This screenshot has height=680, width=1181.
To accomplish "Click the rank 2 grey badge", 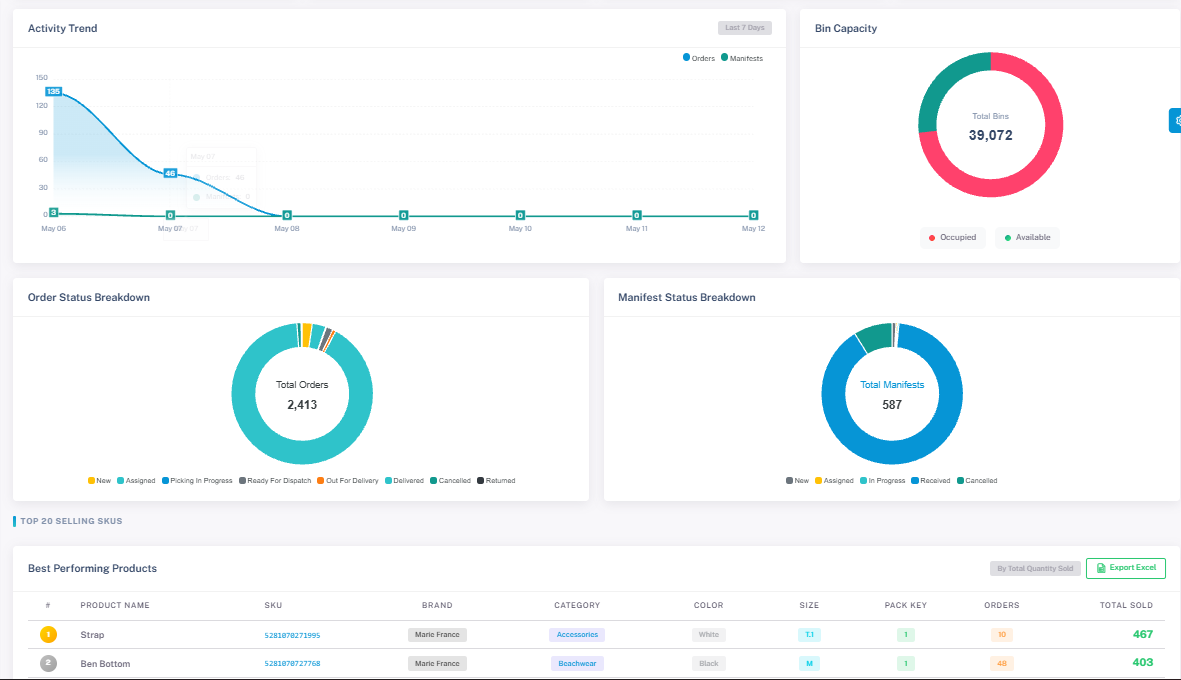I will coord(48,663).
